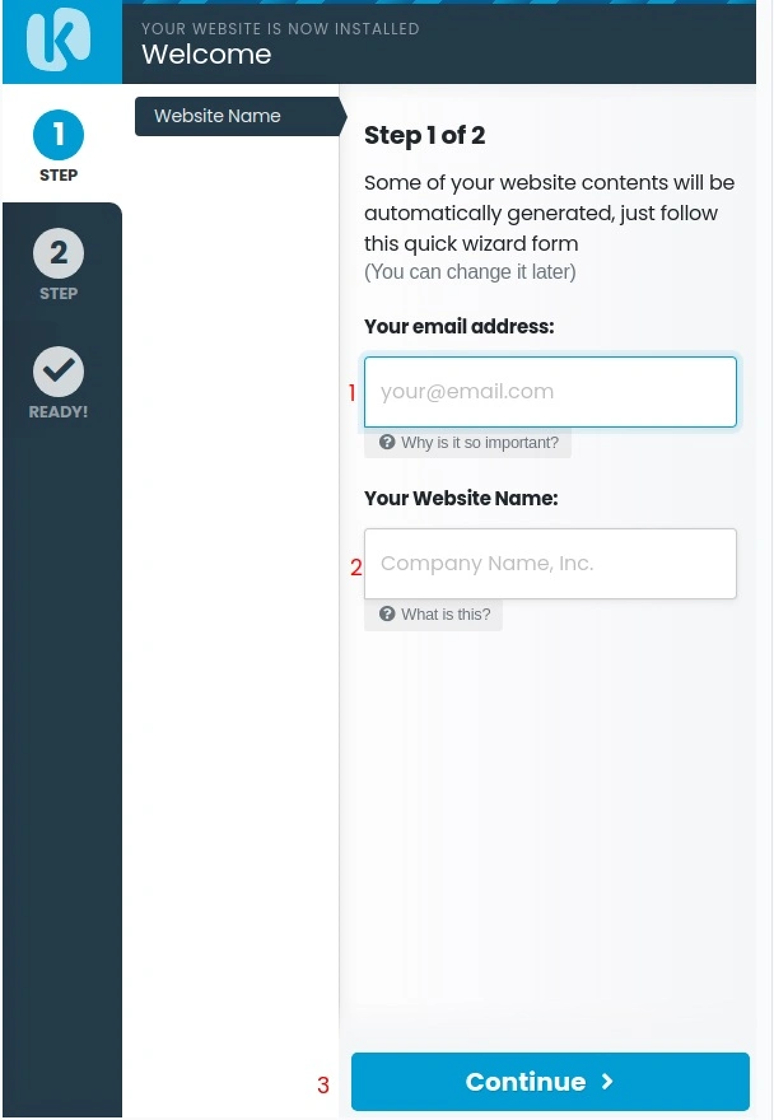Click the 'Step 1 of 2' heading
Viewport: 774px width, 1120px height.
pos(424,136)
